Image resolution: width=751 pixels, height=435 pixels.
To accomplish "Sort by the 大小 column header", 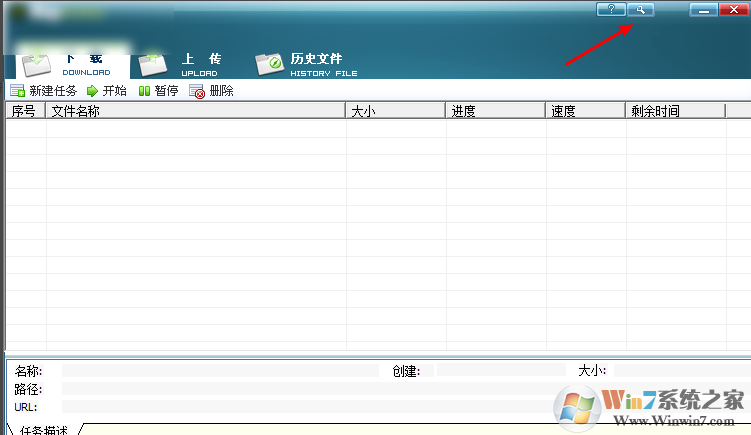I will point(396,111).
